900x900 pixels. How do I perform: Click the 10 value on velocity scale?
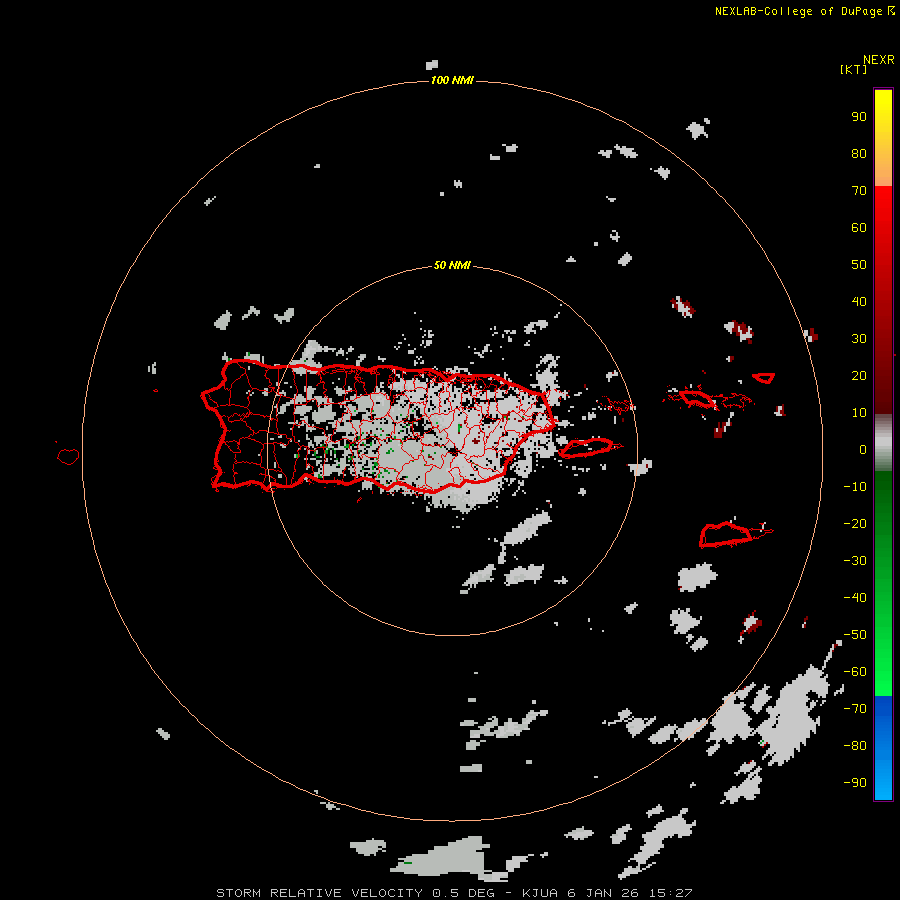[x=859, y=413]
